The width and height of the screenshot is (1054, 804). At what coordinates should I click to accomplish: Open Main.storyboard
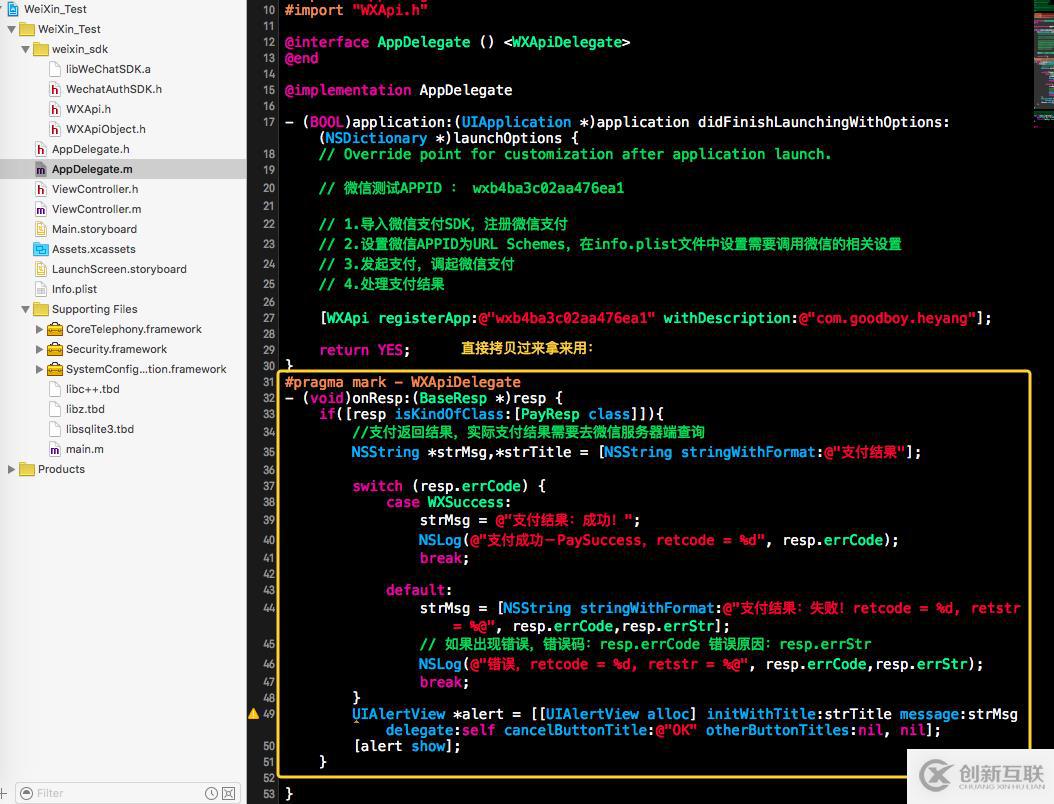94,229
